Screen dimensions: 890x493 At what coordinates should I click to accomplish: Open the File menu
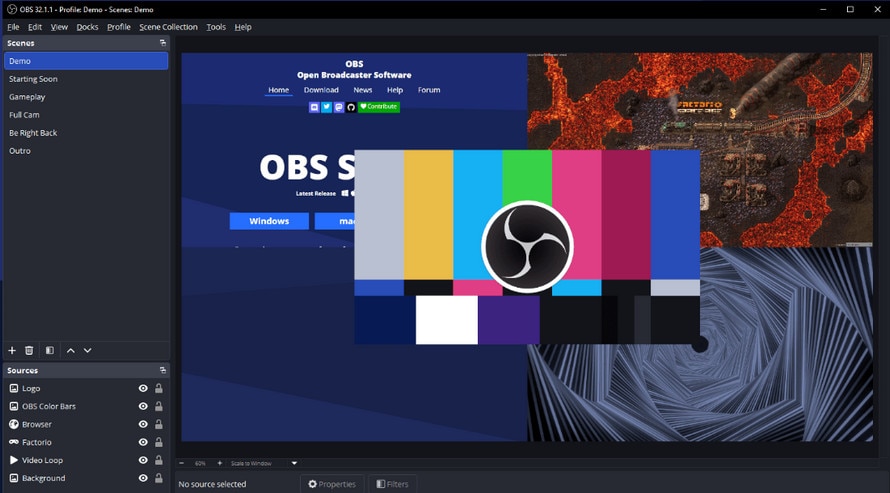tap(13, 27)
